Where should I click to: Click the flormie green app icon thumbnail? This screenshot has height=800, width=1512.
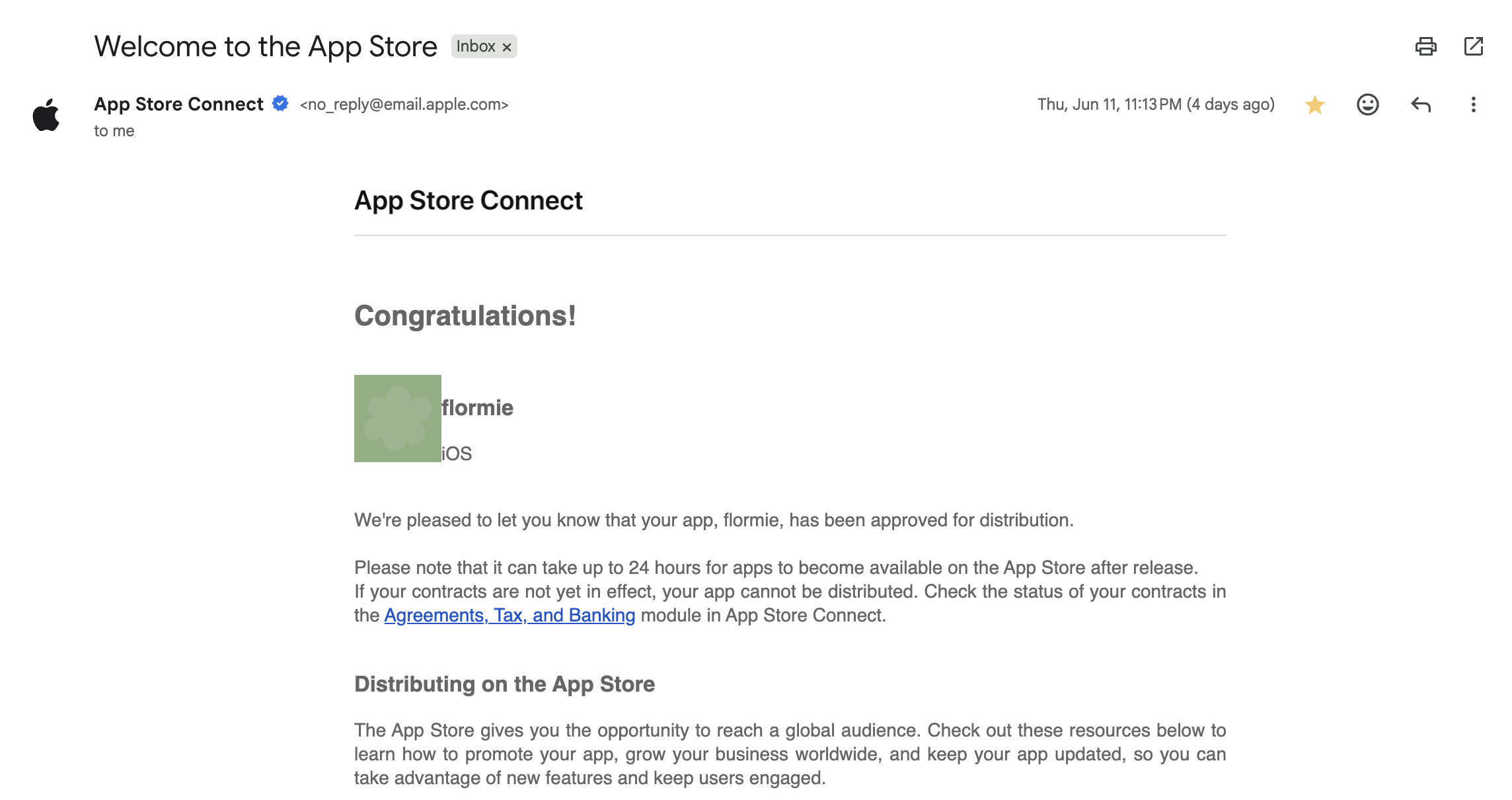click(x=398, y=419)
